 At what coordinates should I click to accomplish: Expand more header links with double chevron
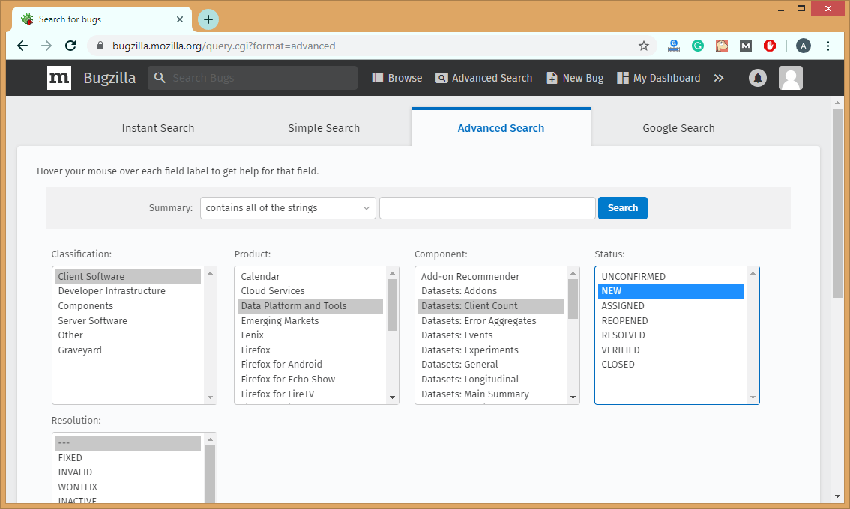coord(718,78)
